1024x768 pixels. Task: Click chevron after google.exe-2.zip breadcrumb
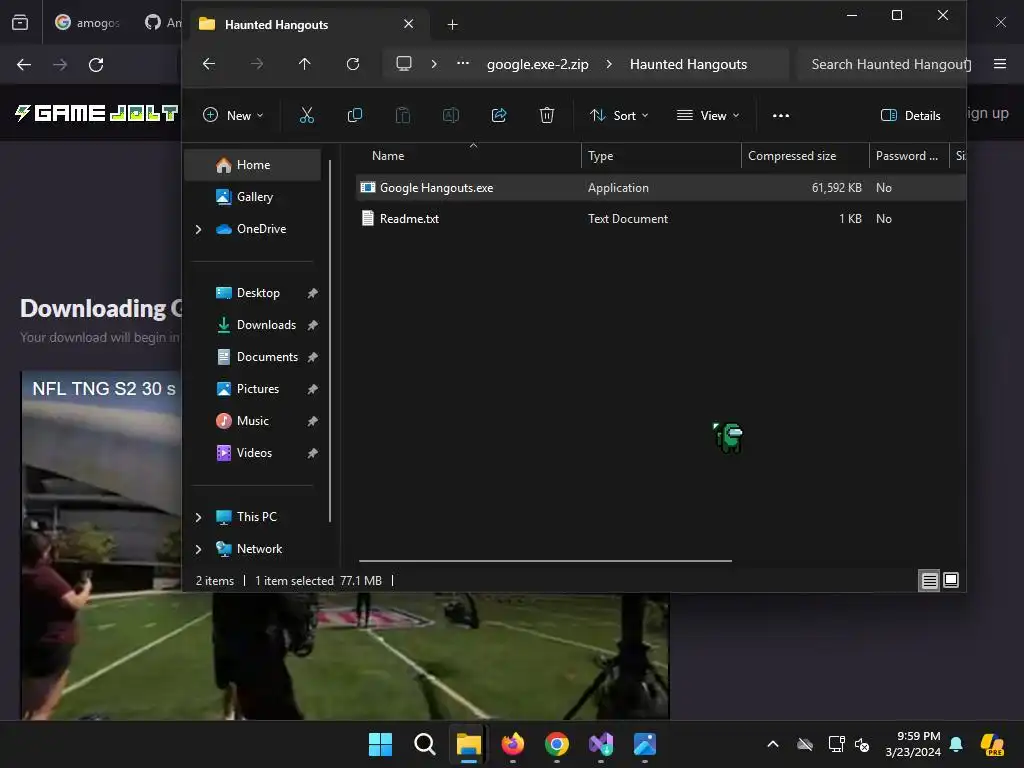coord(609,64)
